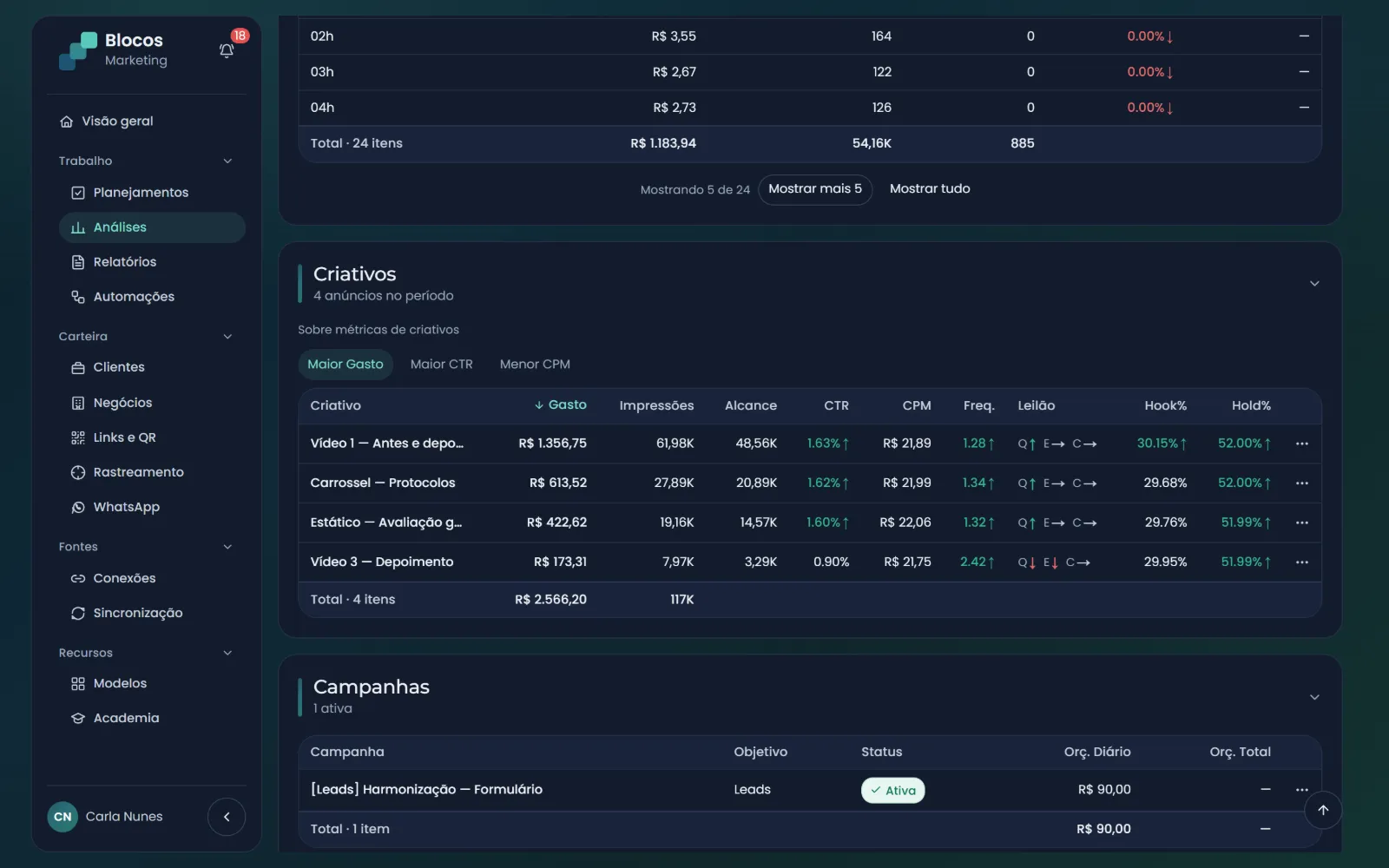Open the row menu for the Harmonização campaign

coord(1301,790)
